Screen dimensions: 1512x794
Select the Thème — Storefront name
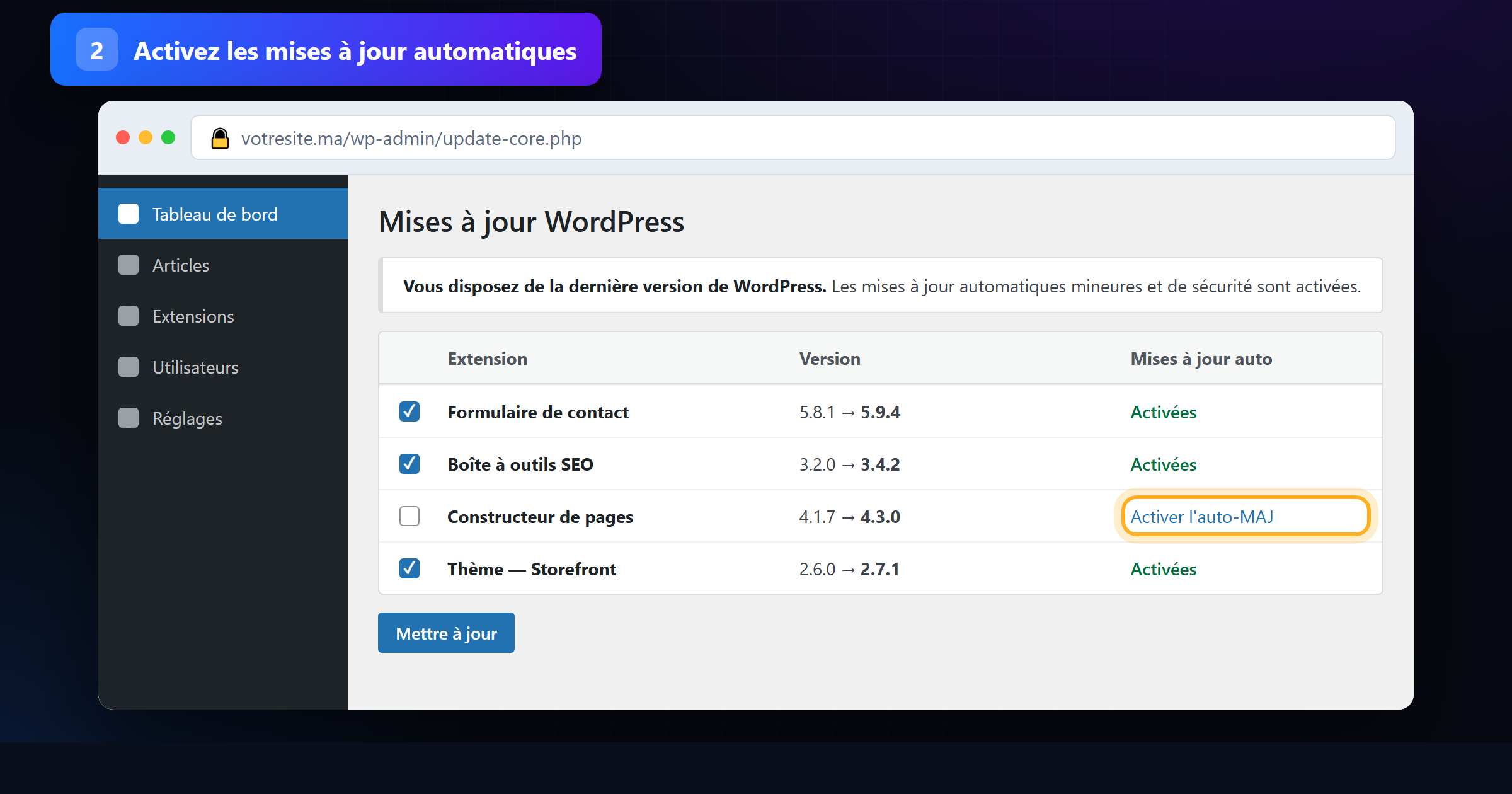pos(532,569)
